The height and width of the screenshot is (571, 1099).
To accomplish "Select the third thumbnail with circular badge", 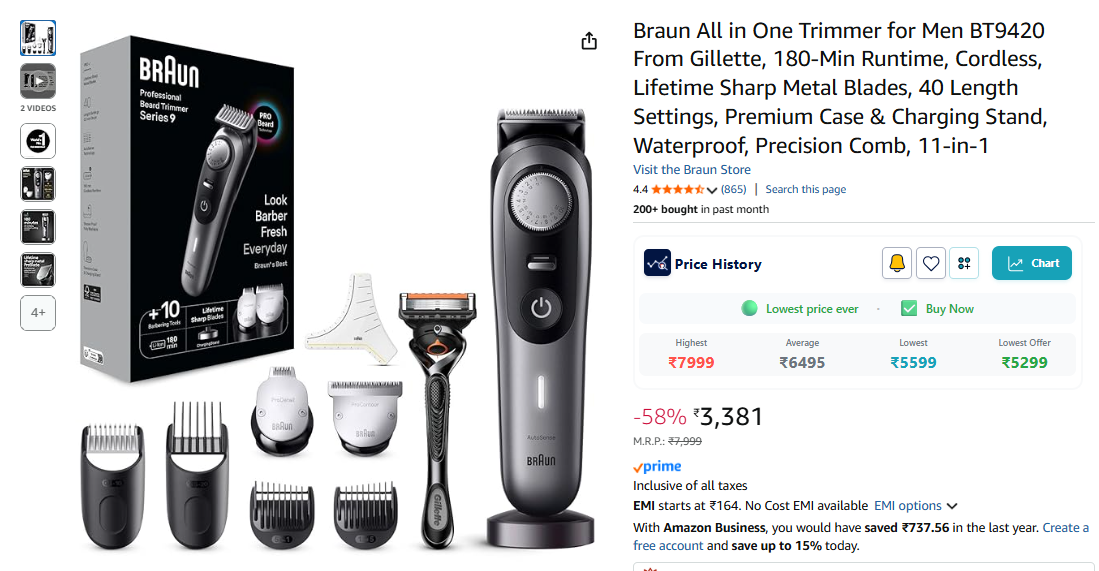I will click(x=38, y=141).
